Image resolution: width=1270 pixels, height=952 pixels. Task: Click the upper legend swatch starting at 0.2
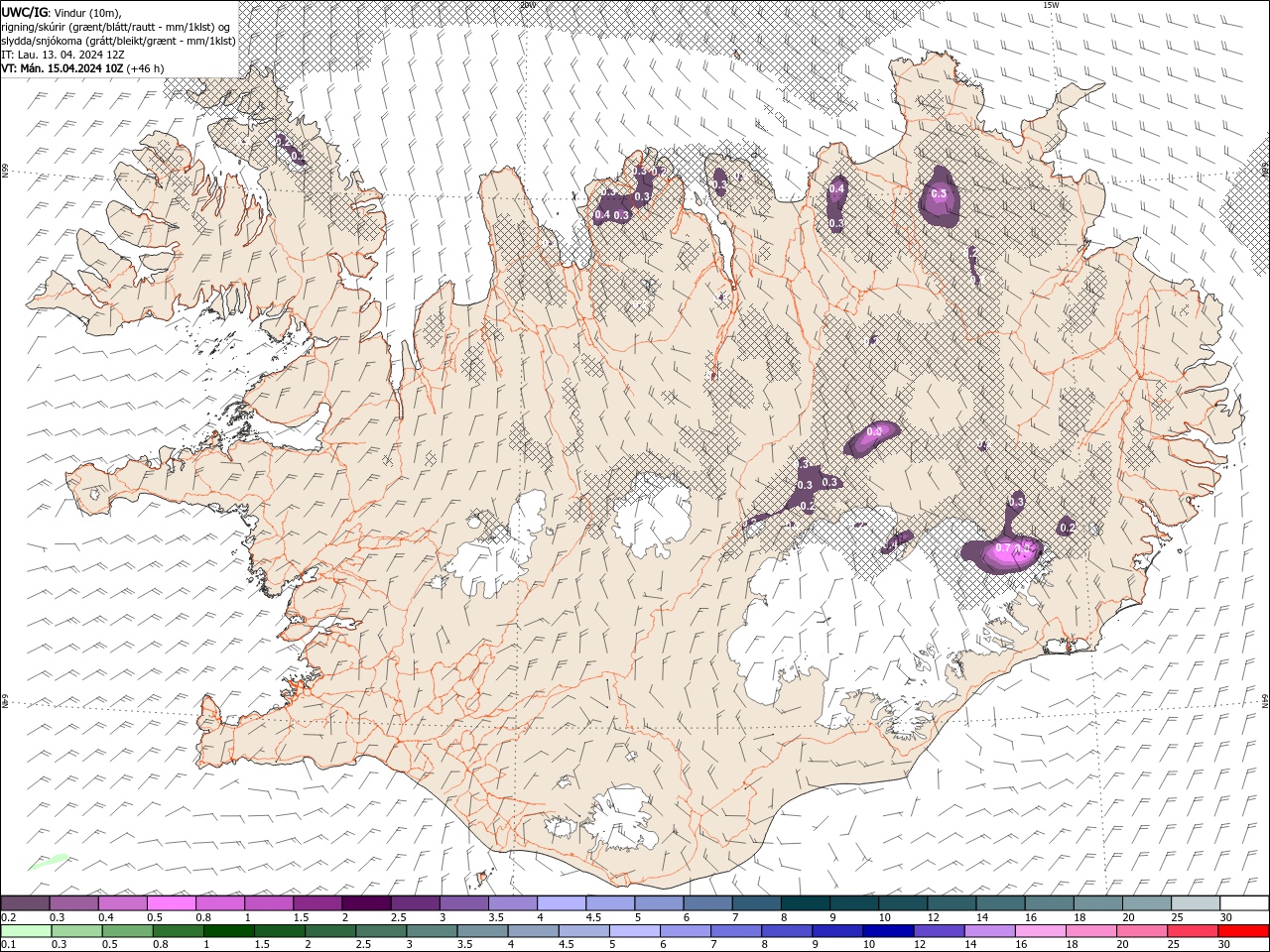(x=26, y=903)
